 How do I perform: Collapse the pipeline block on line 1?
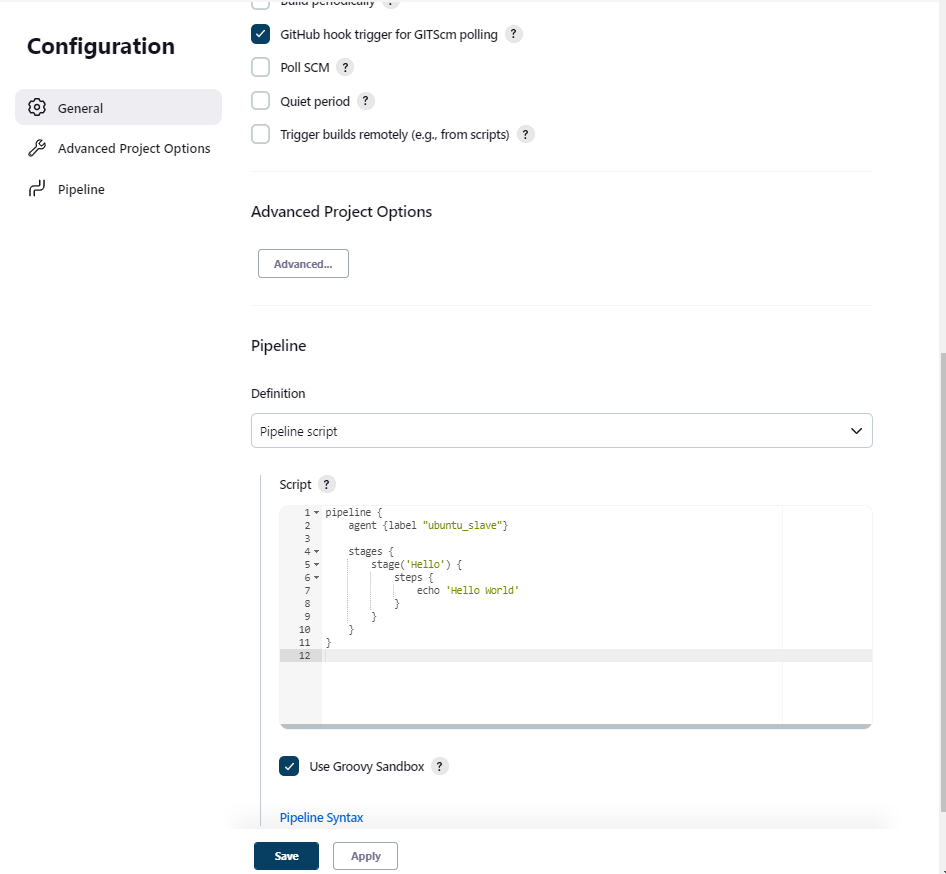[x=315, y=511]
